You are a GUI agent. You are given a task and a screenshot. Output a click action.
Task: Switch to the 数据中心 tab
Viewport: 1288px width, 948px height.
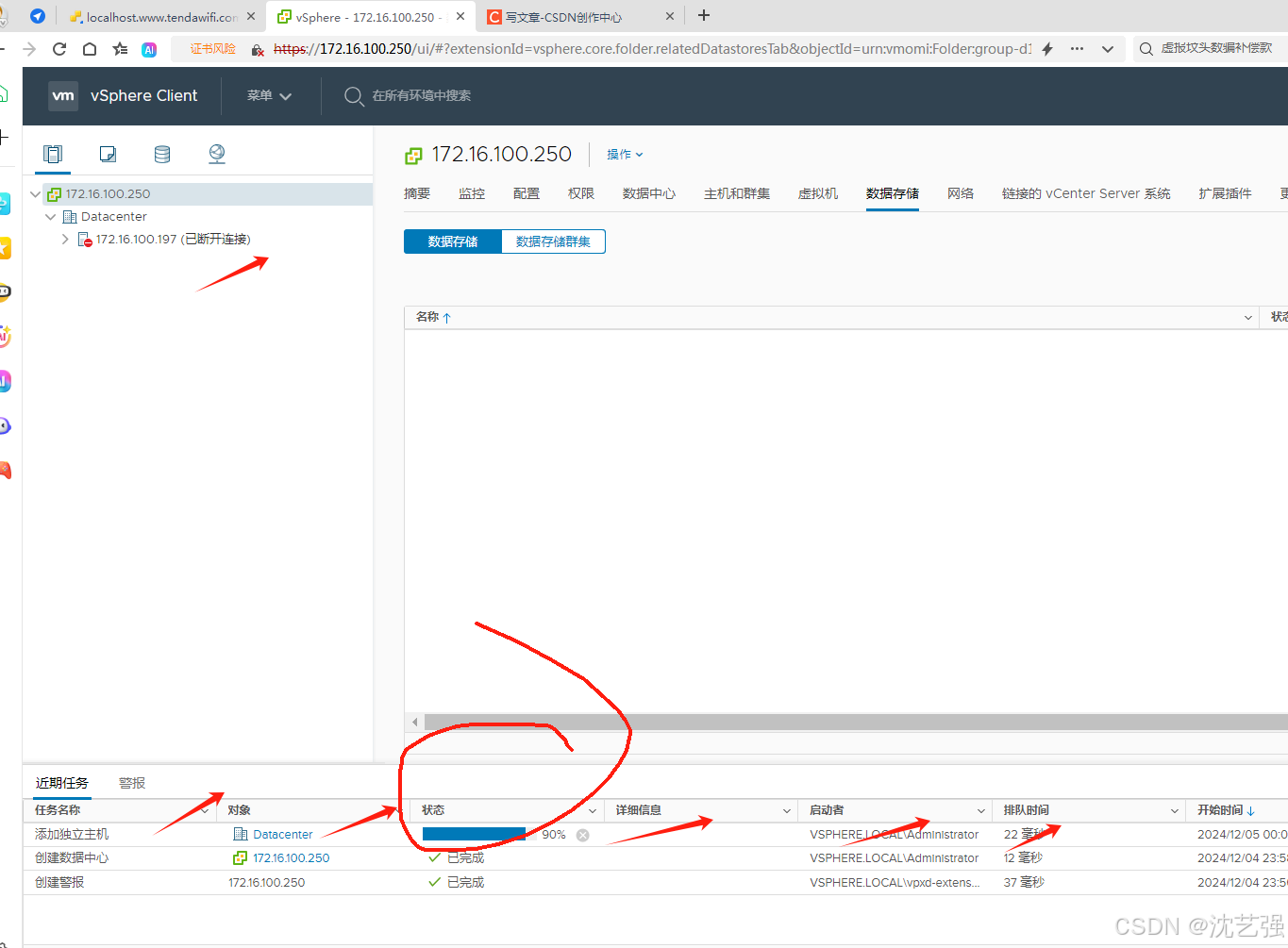pos(649,193)
